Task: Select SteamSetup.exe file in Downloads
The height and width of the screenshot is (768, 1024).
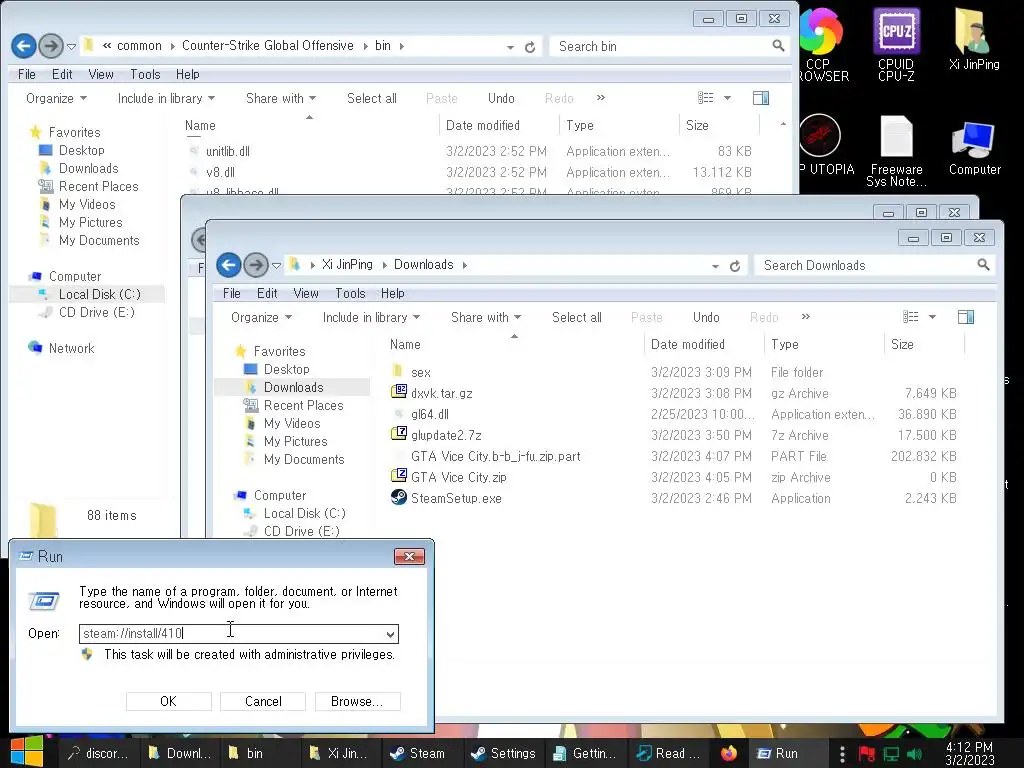Action: (x=456, y=498)
